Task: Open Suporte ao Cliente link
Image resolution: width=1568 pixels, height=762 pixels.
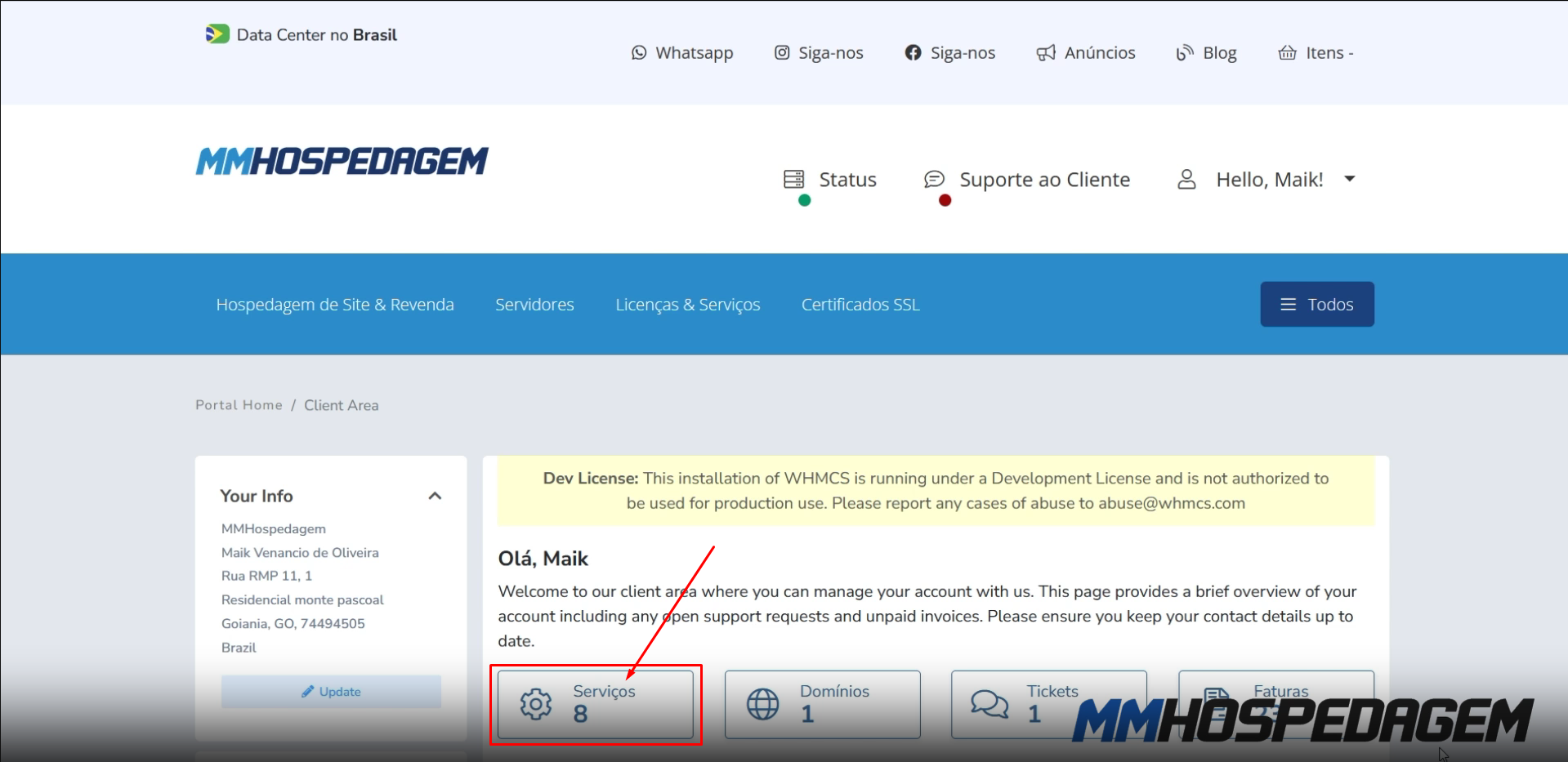Action: pyautogui.click(x=1045, y=179)
